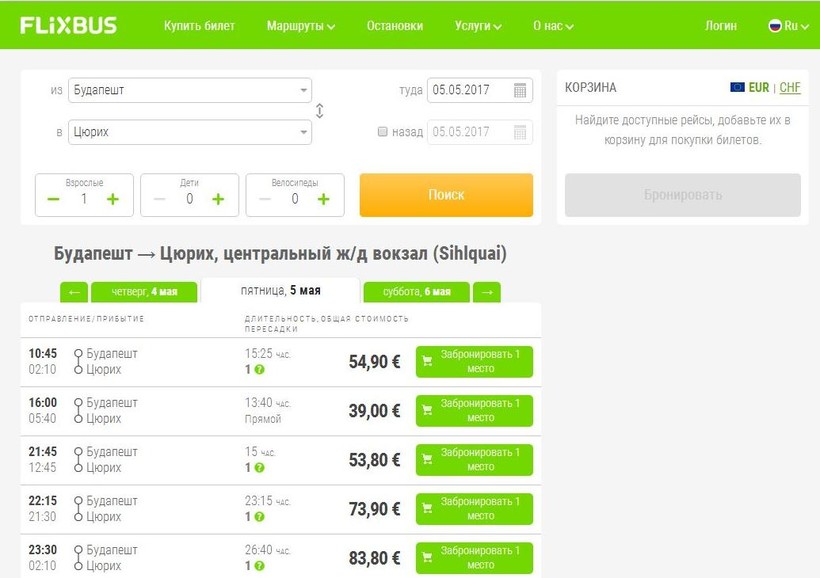820x578 pixels.
Task: Increase adults count with plus
Action: tap(113, 199)
